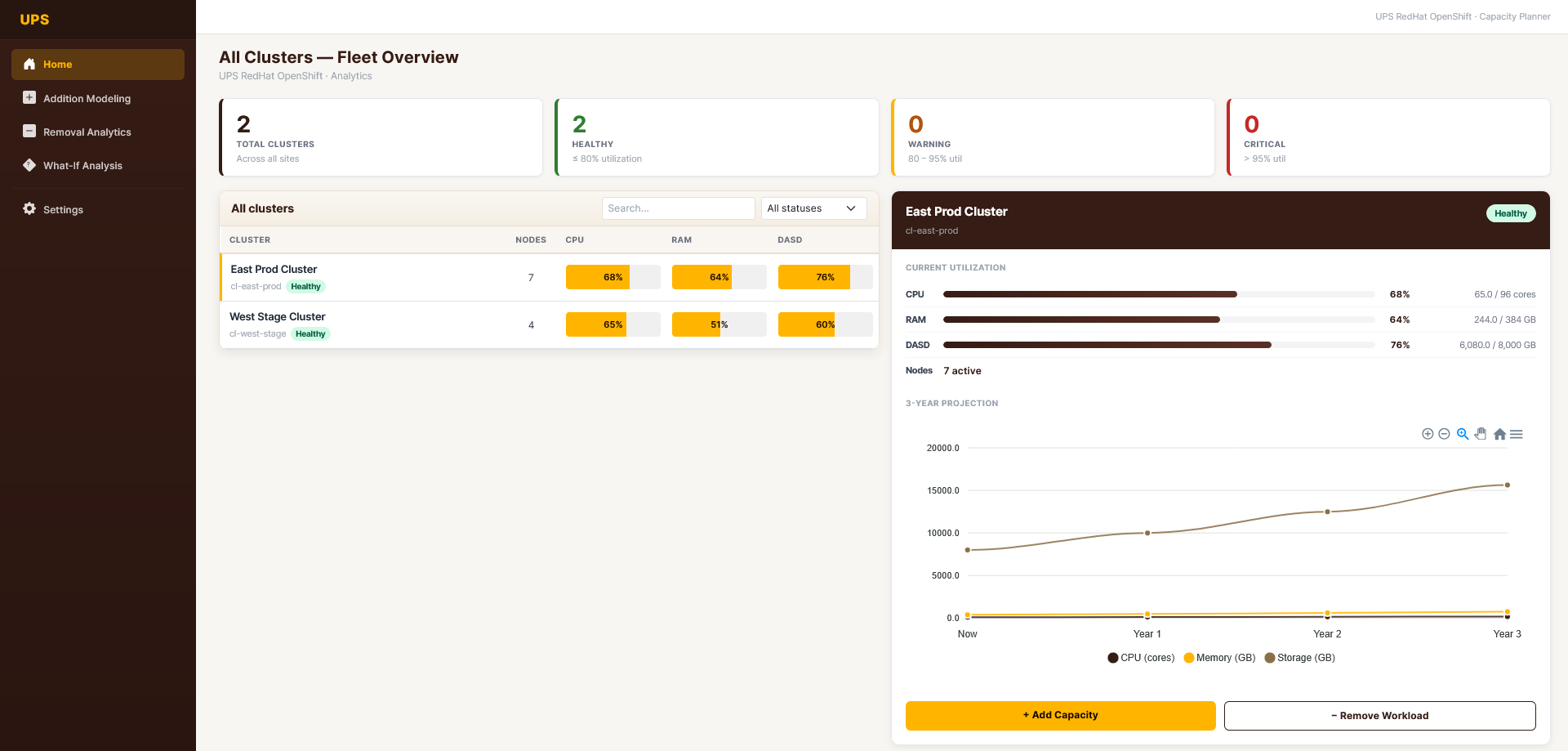
Task: Click the Addition Modeling plus icon
Action: tap(29, 98)
